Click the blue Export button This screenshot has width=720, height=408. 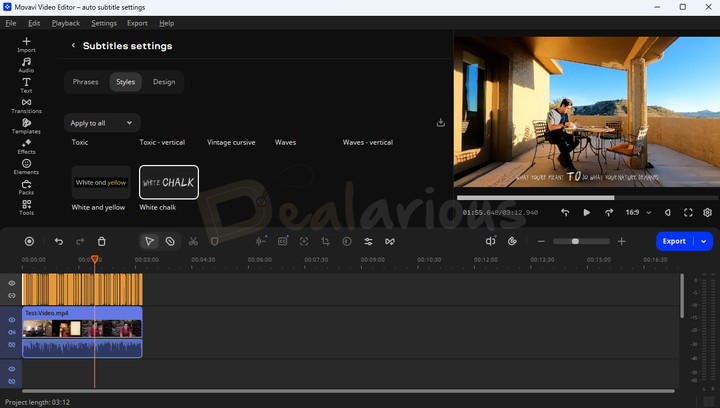pos(674,241)
